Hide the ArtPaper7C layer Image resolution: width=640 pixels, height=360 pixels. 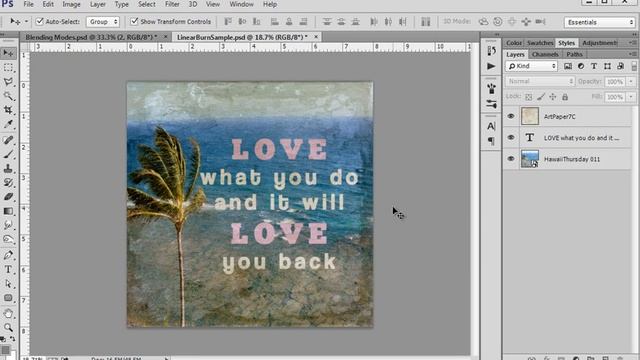(x=511, y=116)
